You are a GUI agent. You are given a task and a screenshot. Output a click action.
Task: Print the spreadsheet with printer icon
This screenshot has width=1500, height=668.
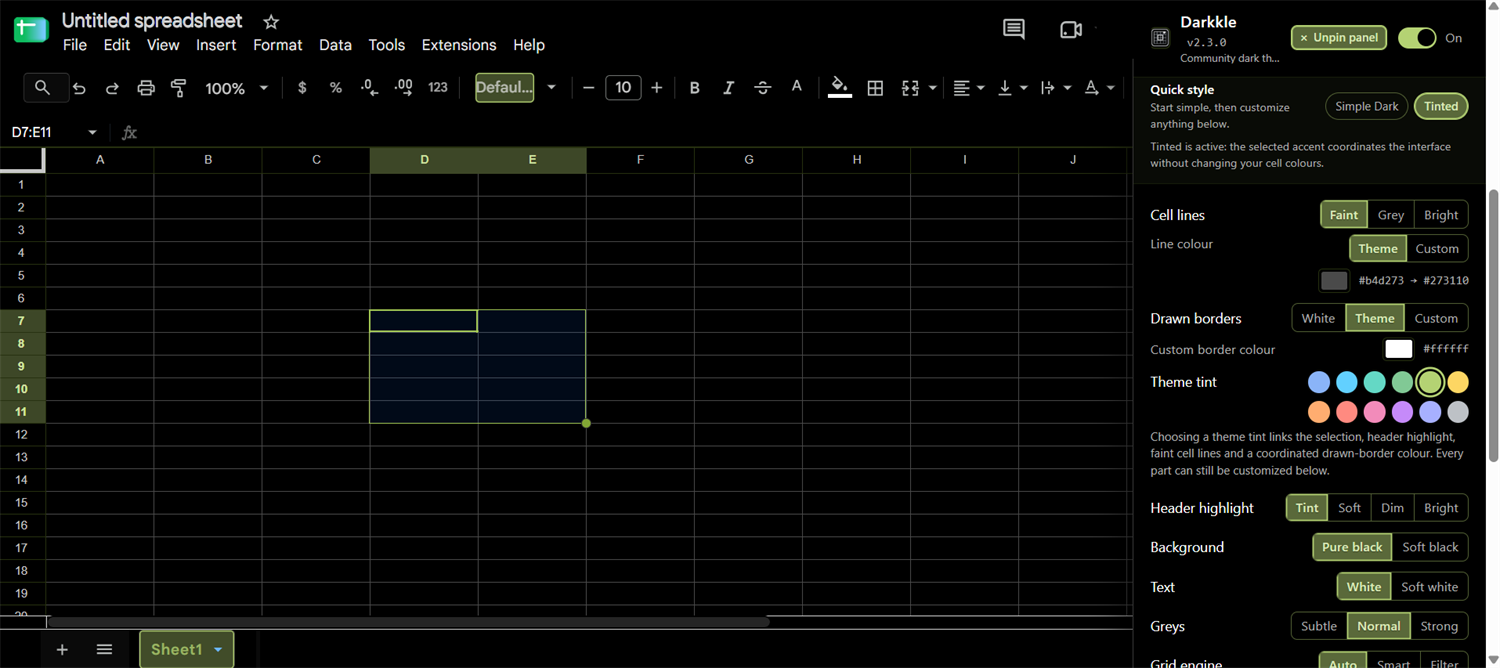[x=146, y=88]
